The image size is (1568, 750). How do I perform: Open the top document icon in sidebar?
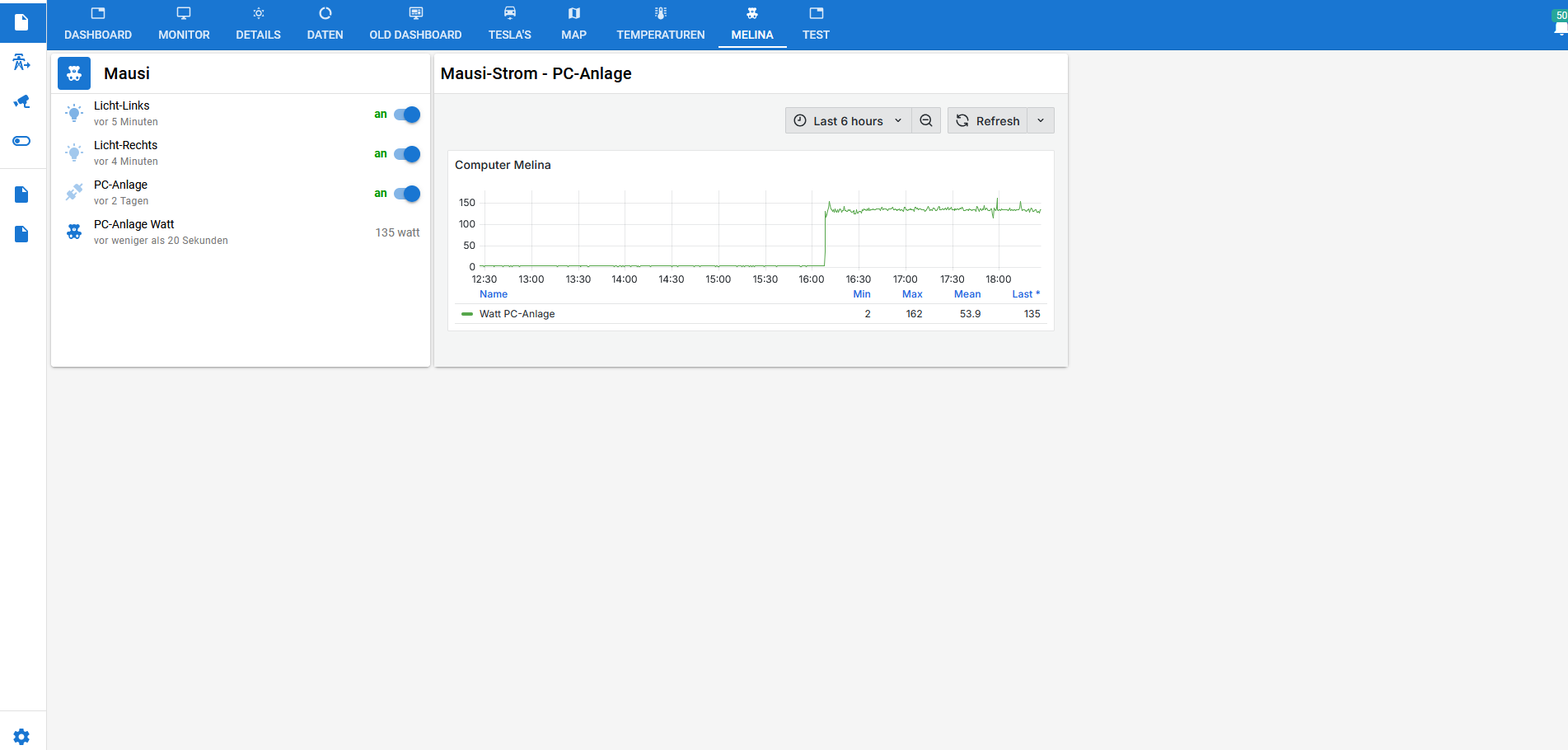(22, 22)
